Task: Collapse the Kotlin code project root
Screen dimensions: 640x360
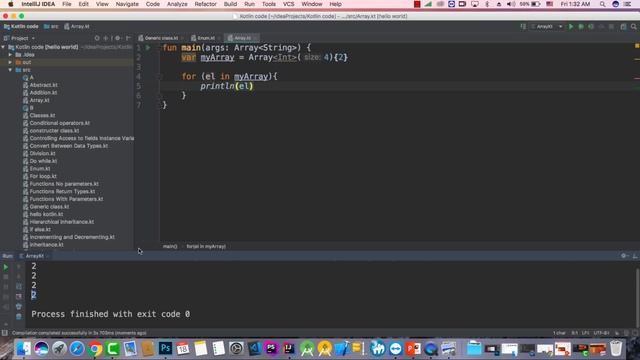Action: [3, 47]
